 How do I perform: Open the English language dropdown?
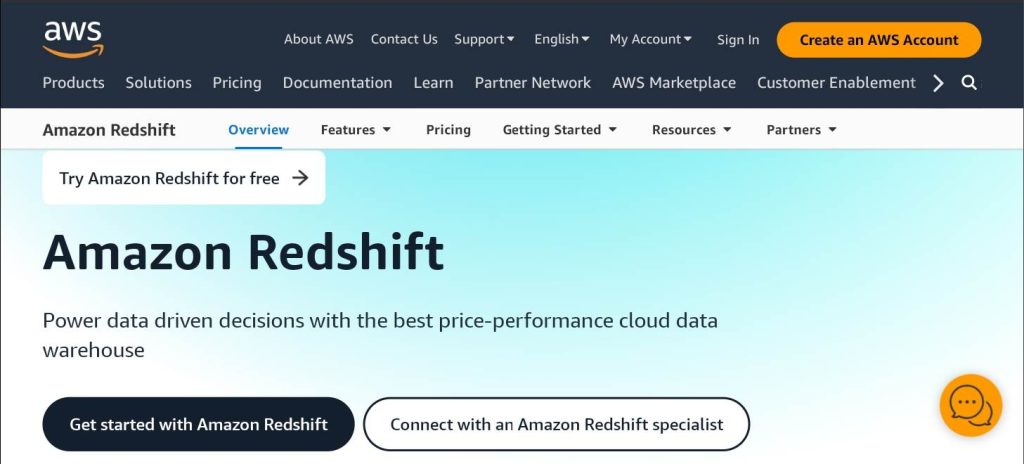click(561, 40)
